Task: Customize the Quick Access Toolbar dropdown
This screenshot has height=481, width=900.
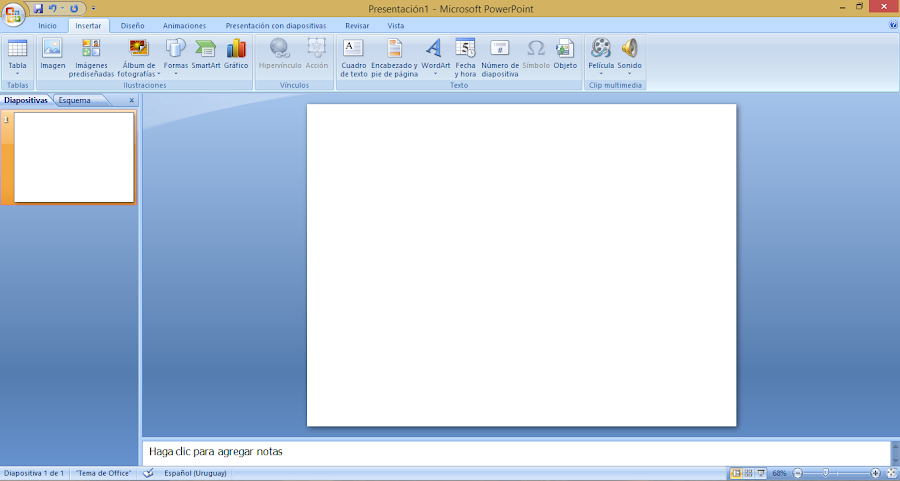Action: tap(94, 9)
